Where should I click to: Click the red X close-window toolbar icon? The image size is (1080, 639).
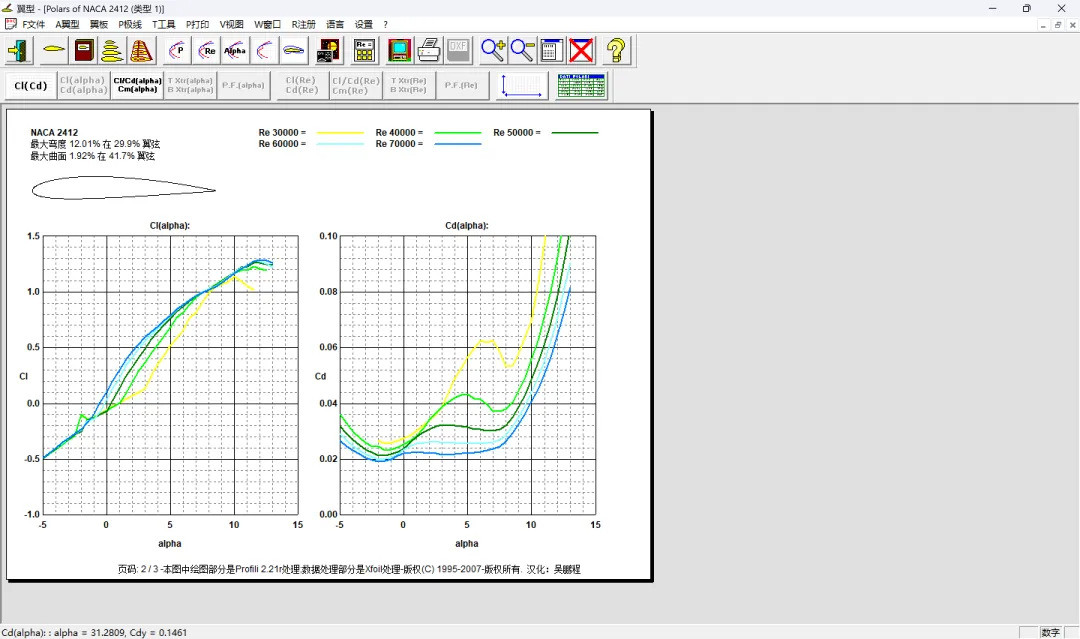tap(581, 50)
